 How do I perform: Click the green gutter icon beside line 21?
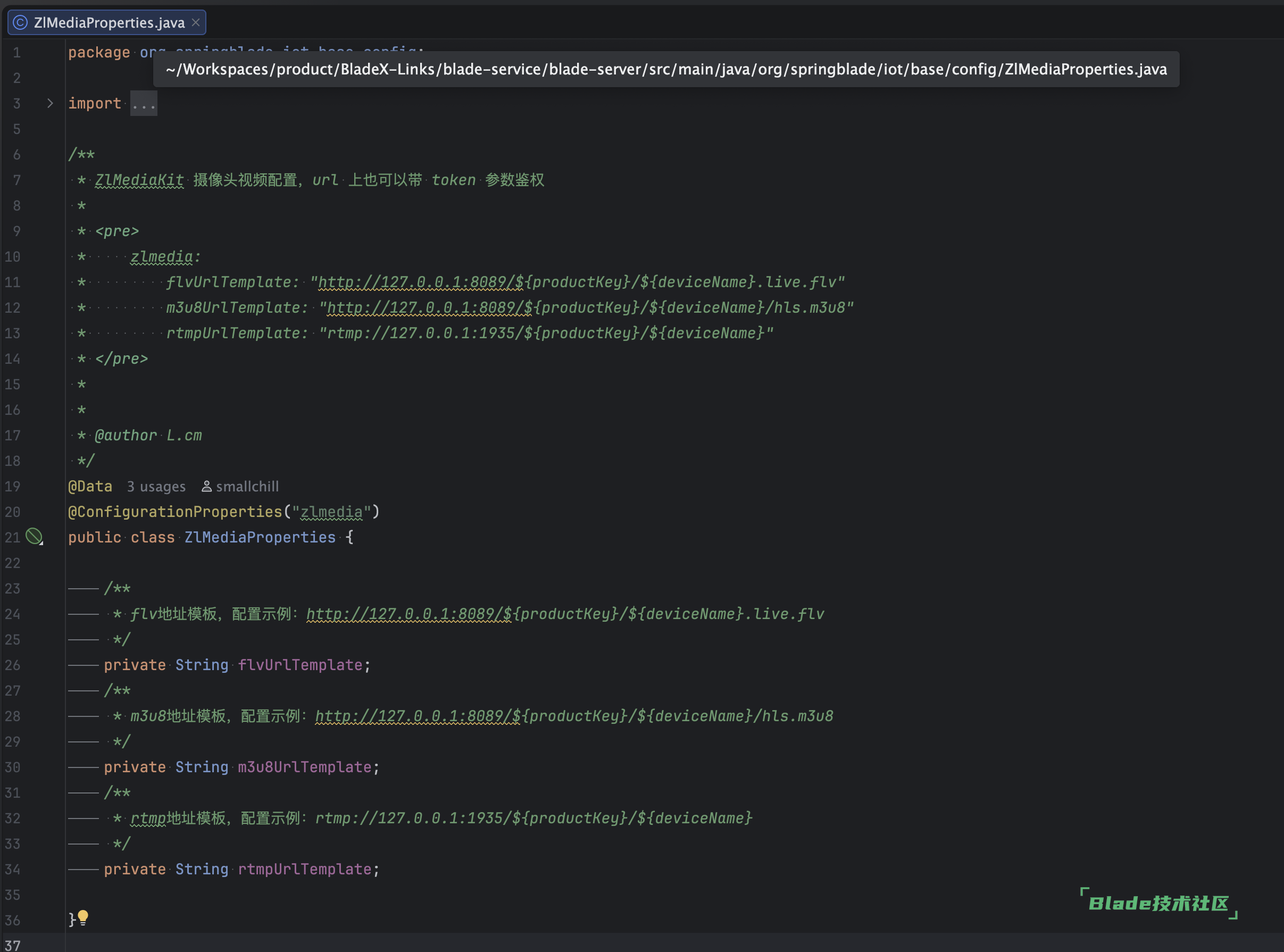[x=35, y=537]
